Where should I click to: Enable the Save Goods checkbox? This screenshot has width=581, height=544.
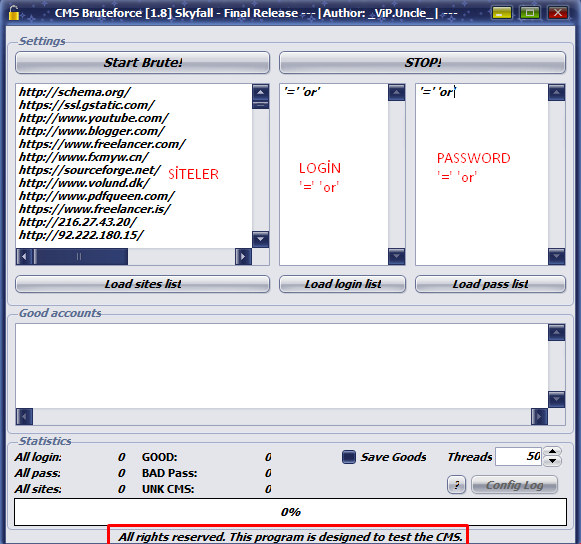[x=349, y=457]
